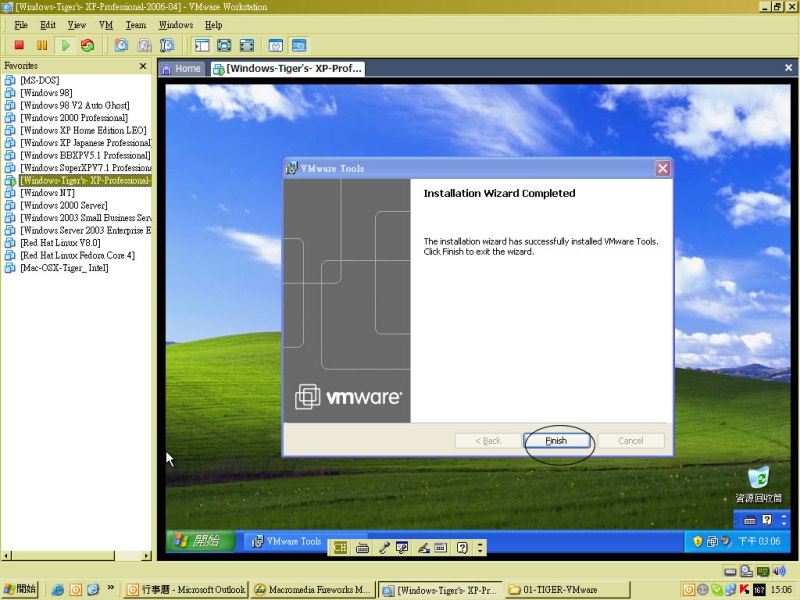The image size is (800, 600).
Task: Select [Windows 2003 Small Business Server] entry
Action: (x=85, y=218)
